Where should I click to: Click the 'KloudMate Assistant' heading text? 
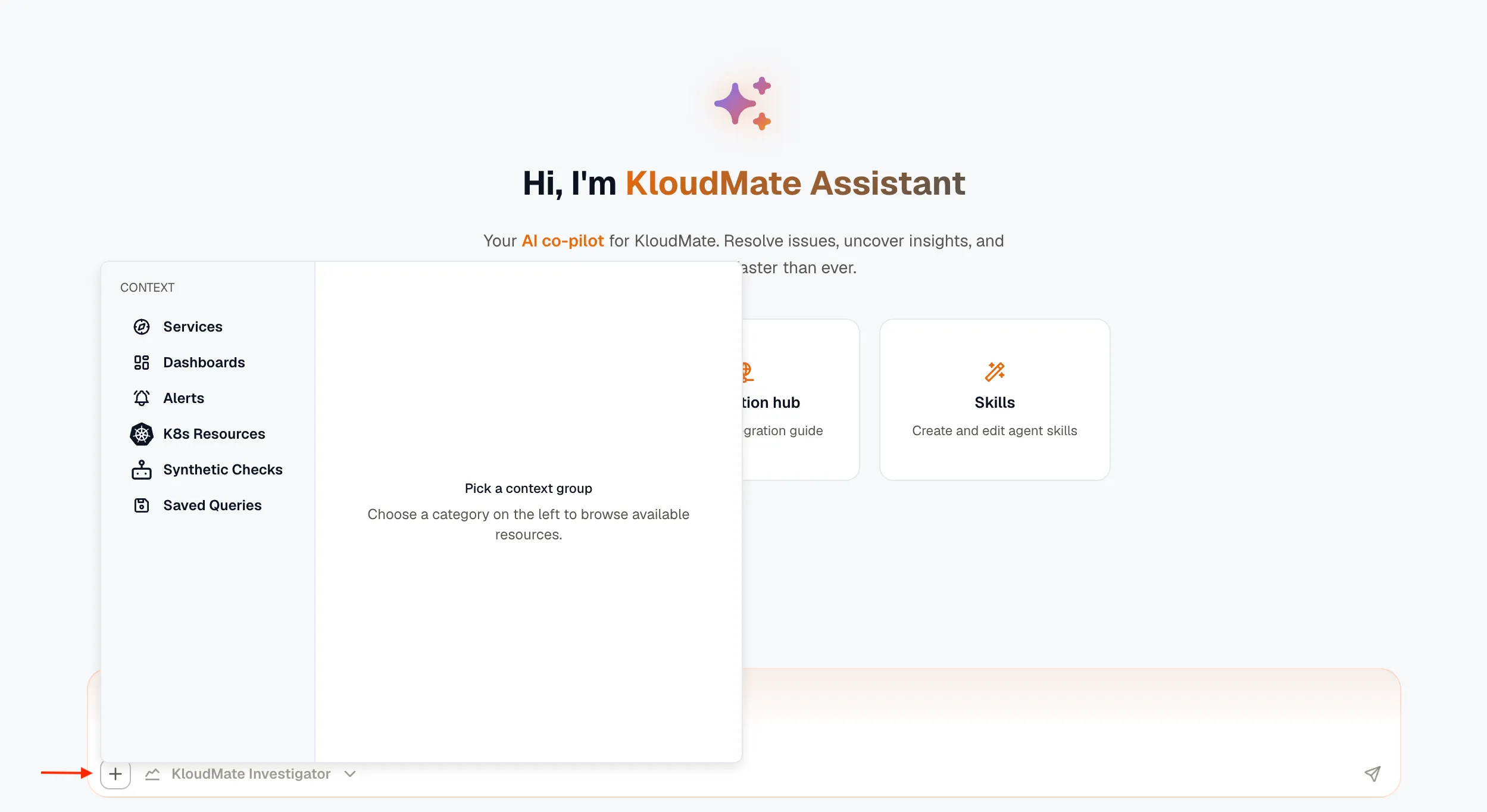(x=795, y=183)
